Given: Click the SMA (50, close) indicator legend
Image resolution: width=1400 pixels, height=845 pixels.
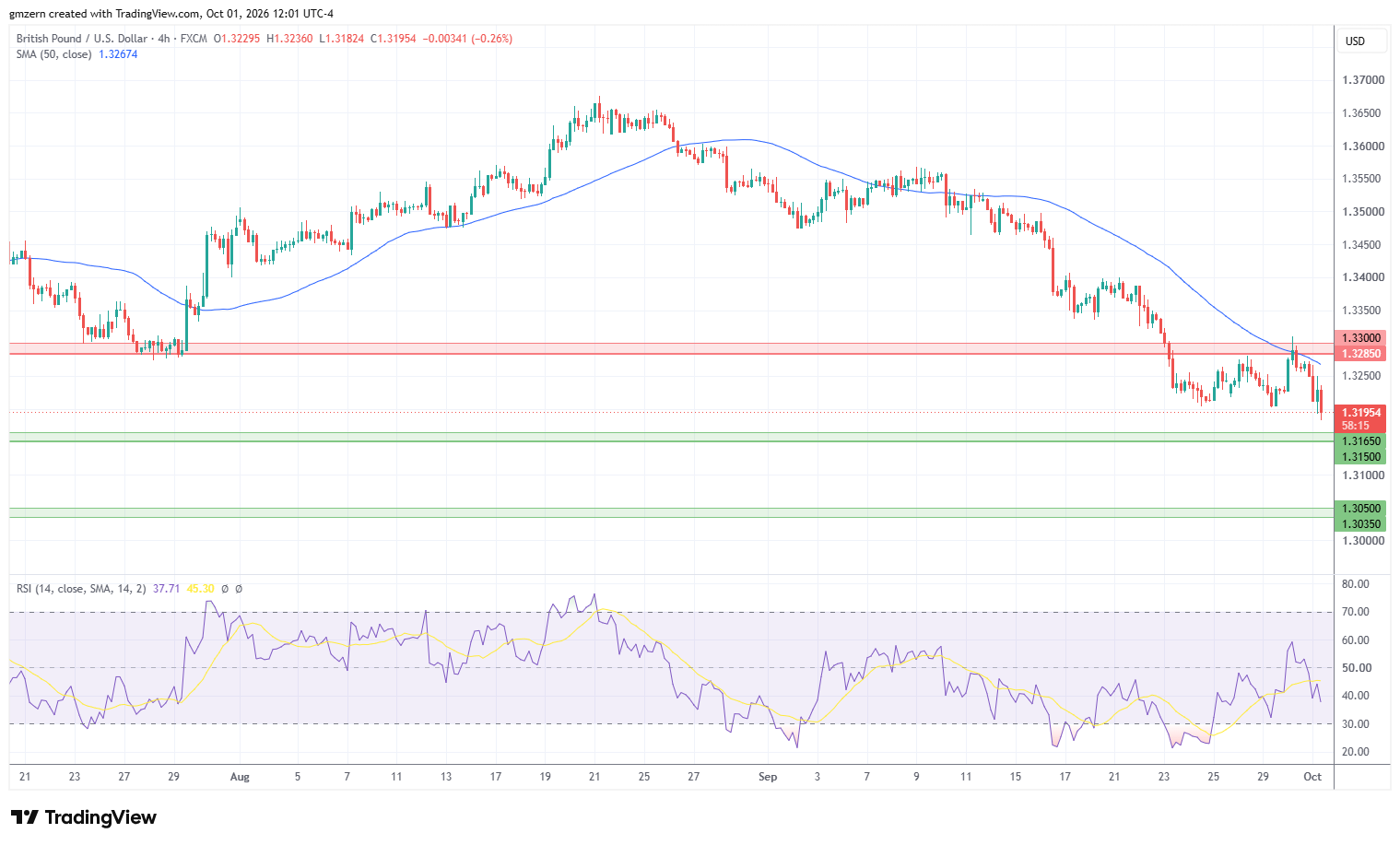Looking at the screenshot, I should (x=53, y=54).
